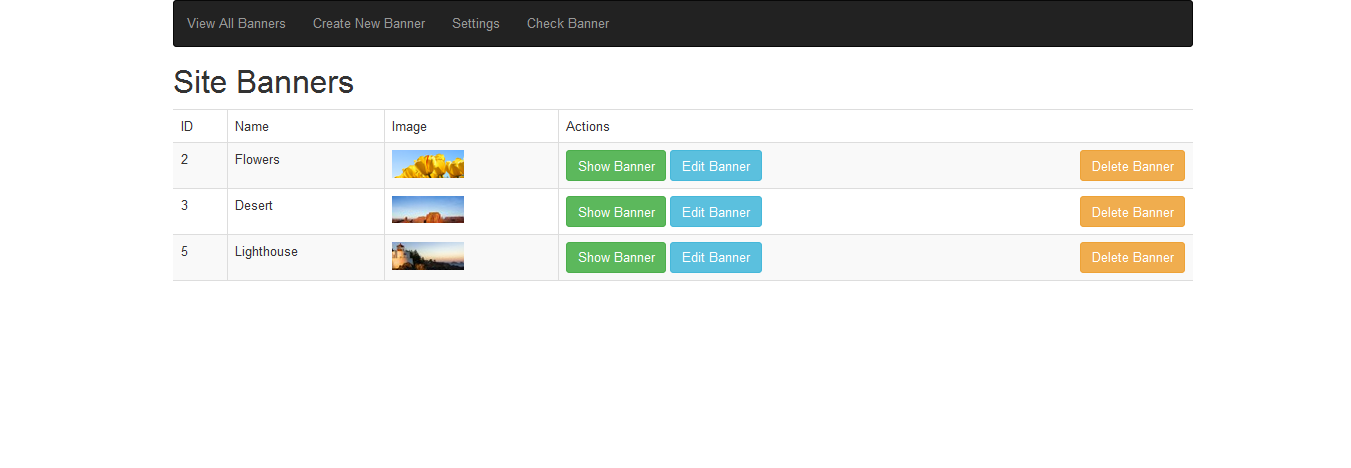Open the View All Banners nav link
This screenshot has width=1351, height=468.
236,23
